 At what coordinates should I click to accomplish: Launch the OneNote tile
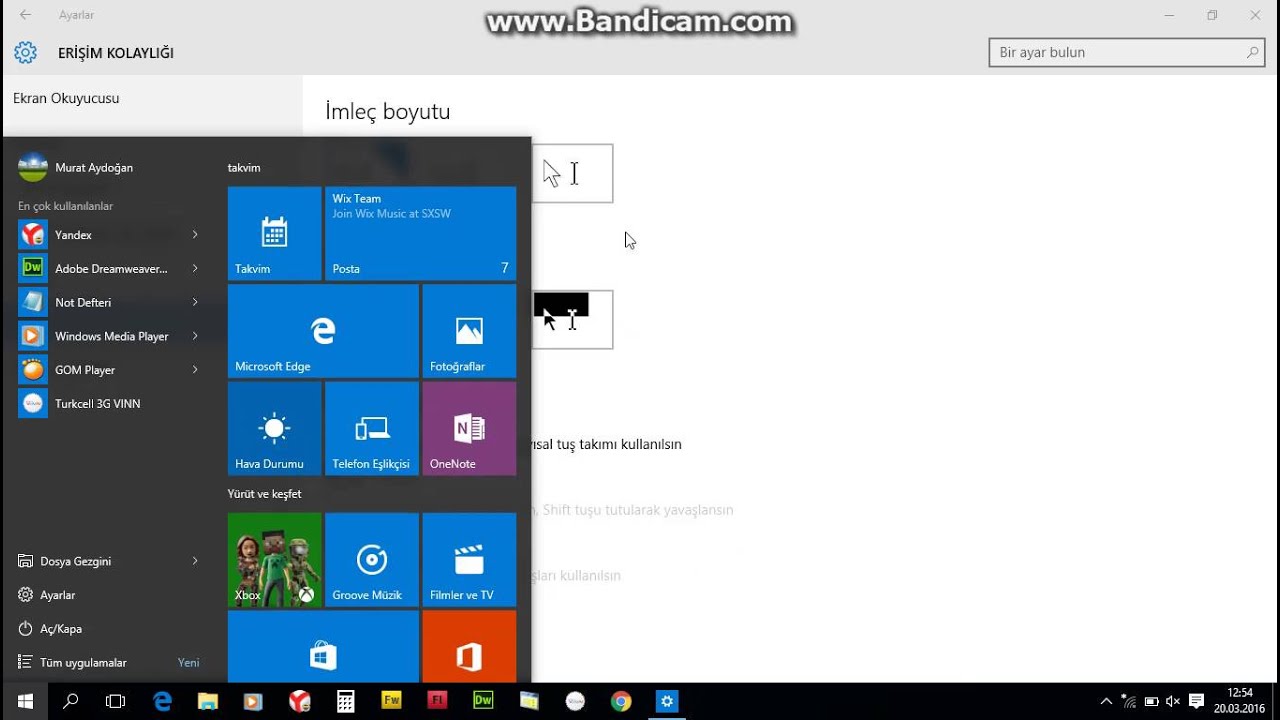(x=469, y=428)
